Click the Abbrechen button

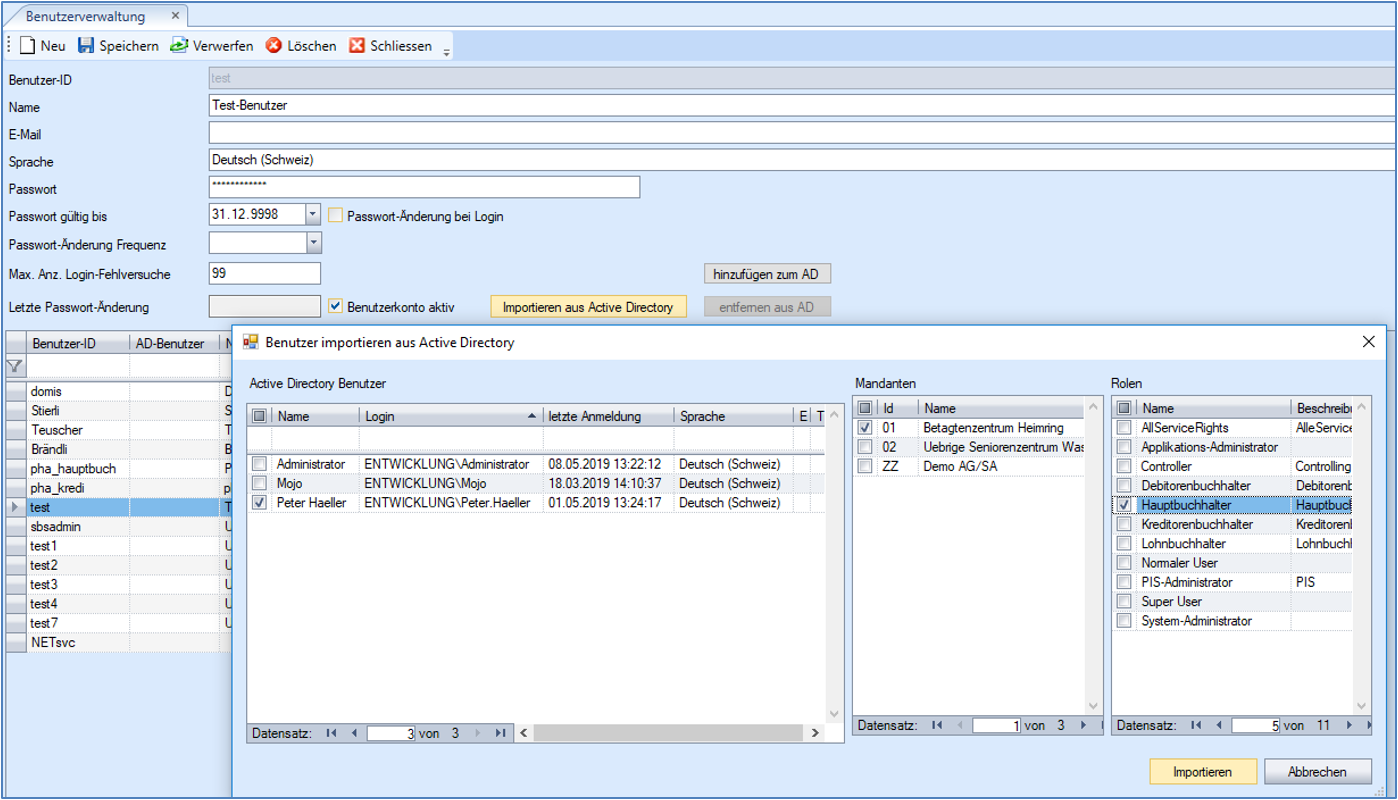[x=1317, y=771]
